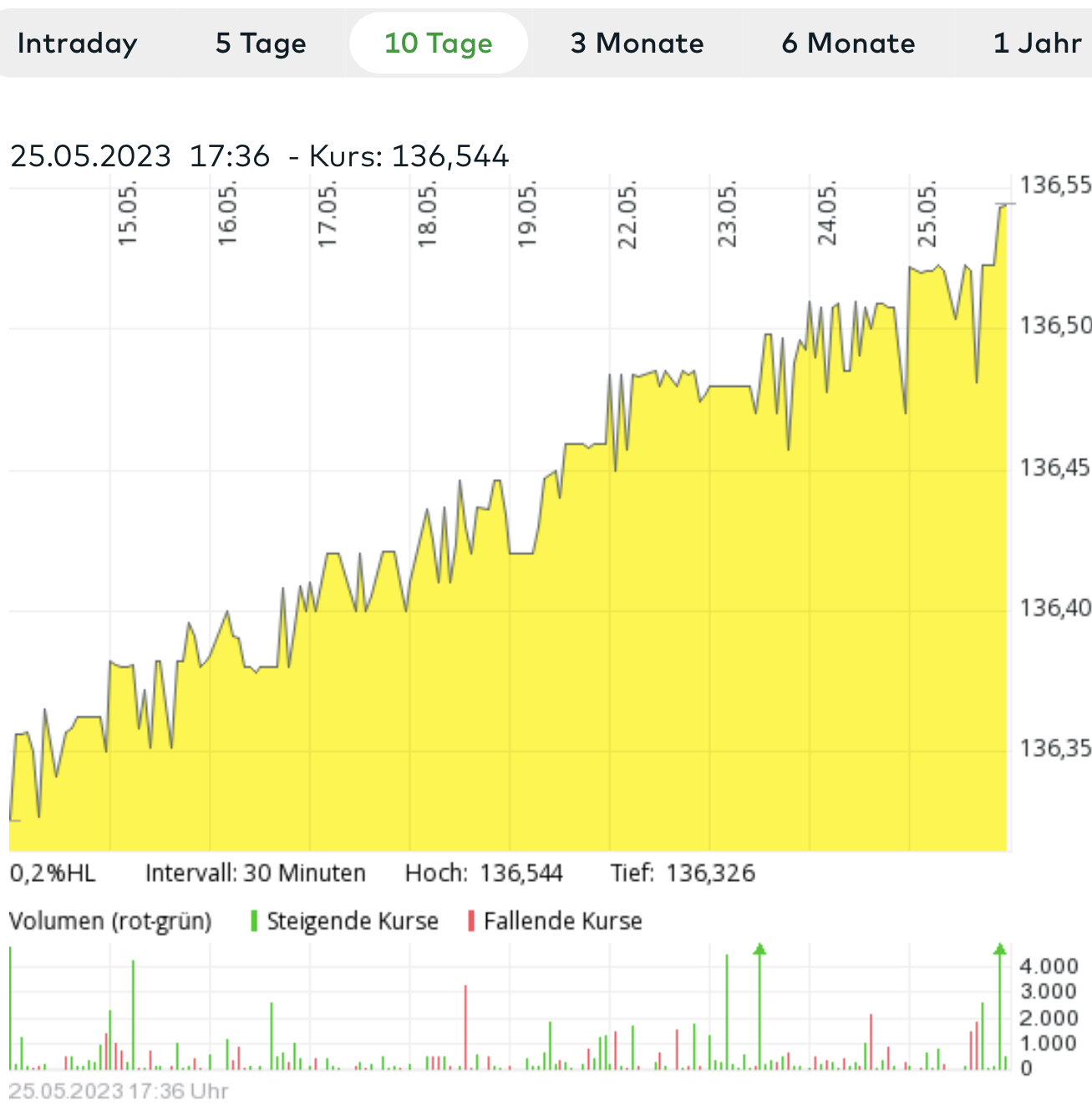Click the 16.05. date marker
The height and width of the screenshot is (1115, 1092).
tap(227, 215)
